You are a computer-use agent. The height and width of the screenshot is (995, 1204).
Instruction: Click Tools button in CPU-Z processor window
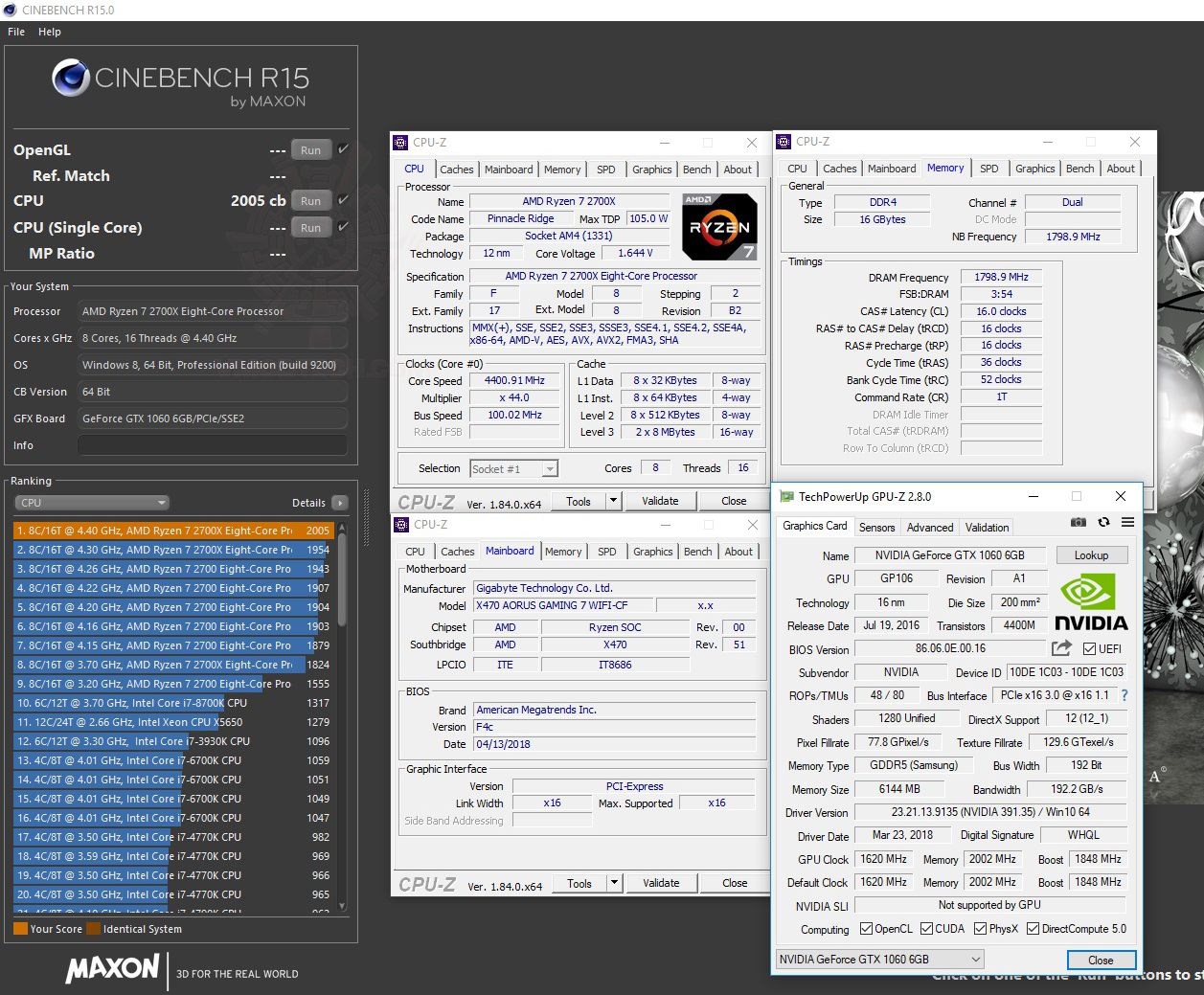point(579,501)
